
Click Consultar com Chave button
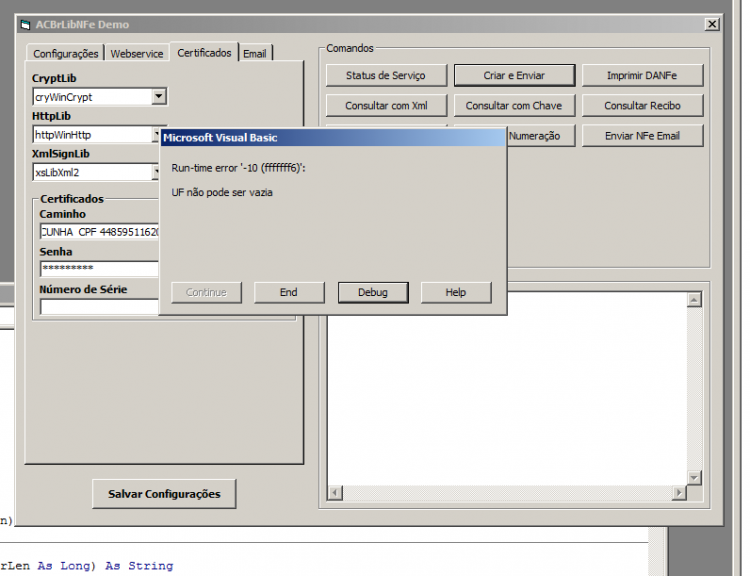point(514,106)
